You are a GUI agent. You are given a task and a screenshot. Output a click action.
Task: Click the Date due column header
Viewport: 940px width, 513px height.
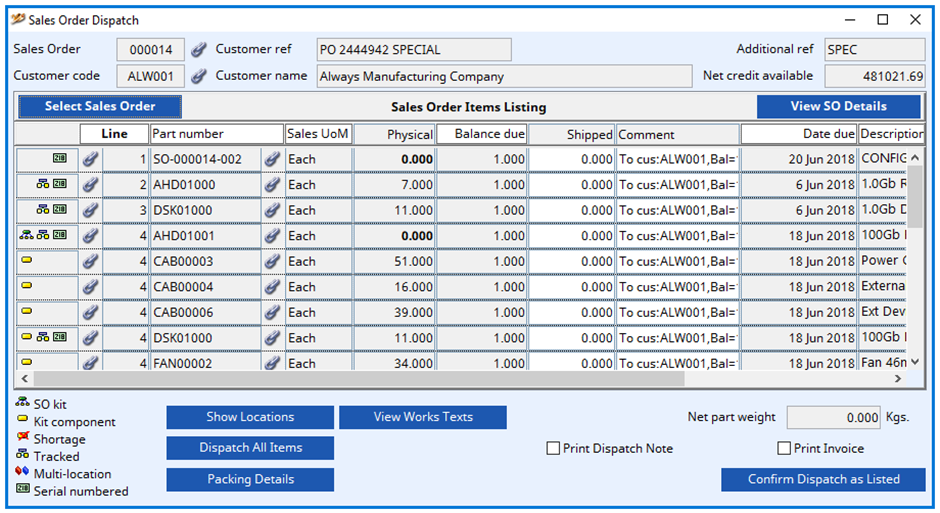(x=798, y=134)
